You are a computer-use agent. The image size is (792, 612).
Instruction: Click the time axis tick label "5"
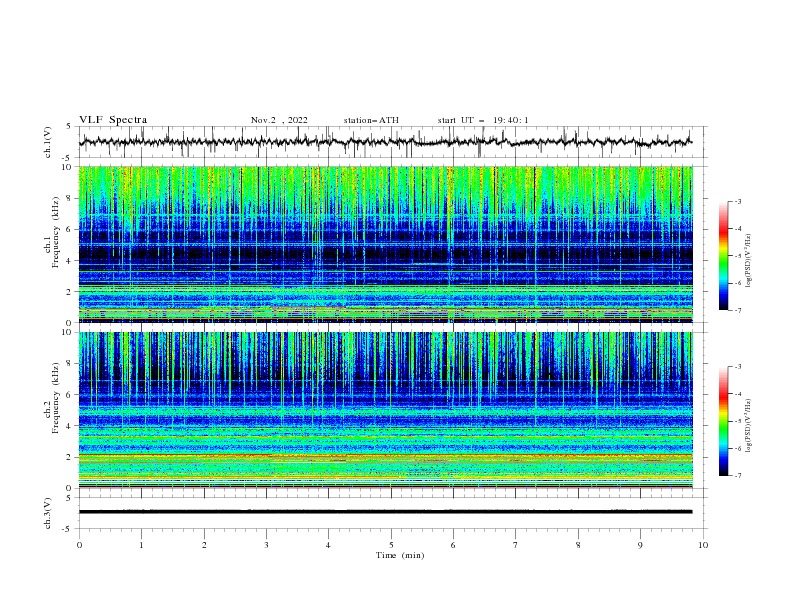click(x=391, y=545)
